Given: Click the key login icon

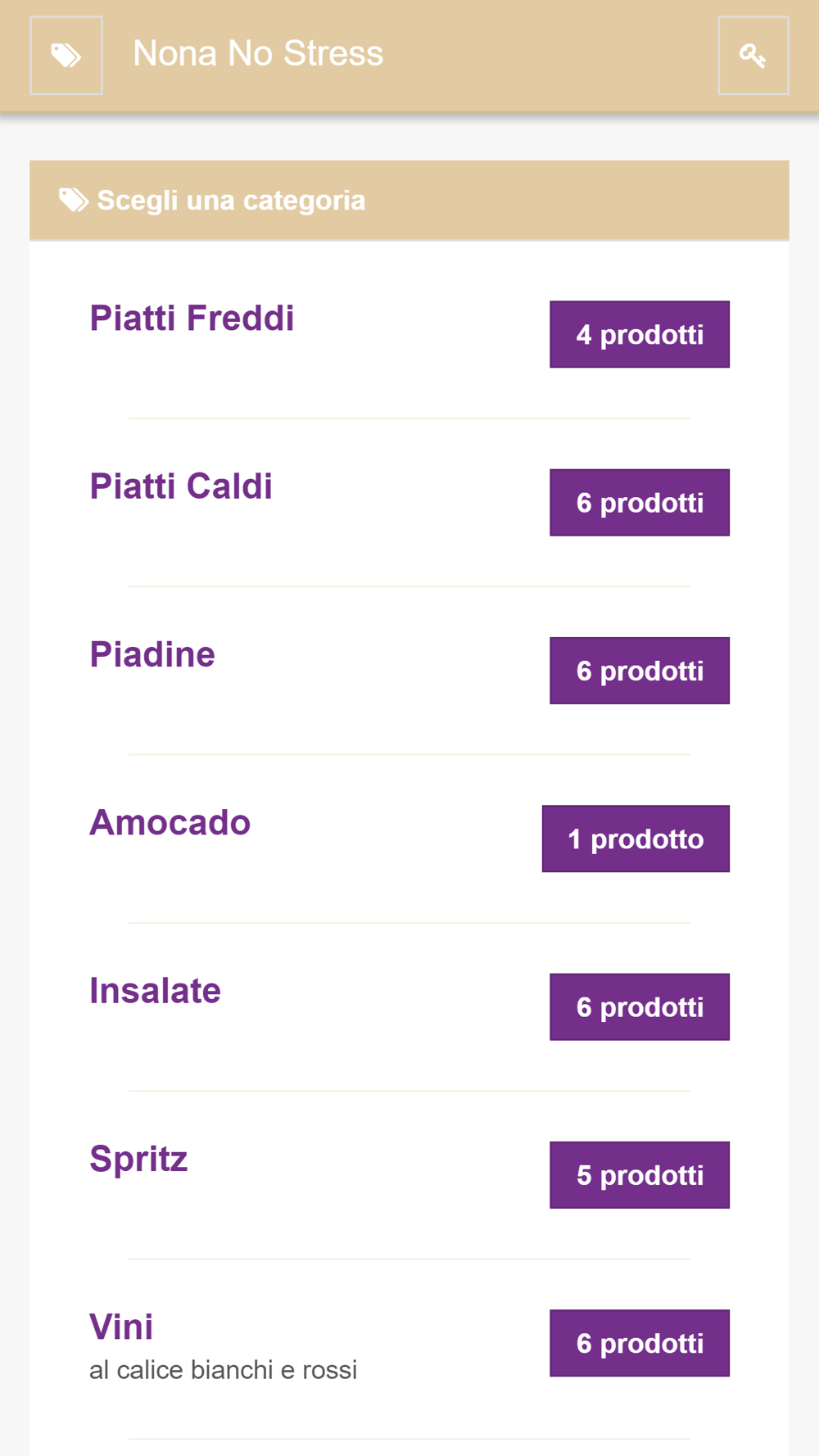Looking at the screenshot, I should [x=753, y=56].
